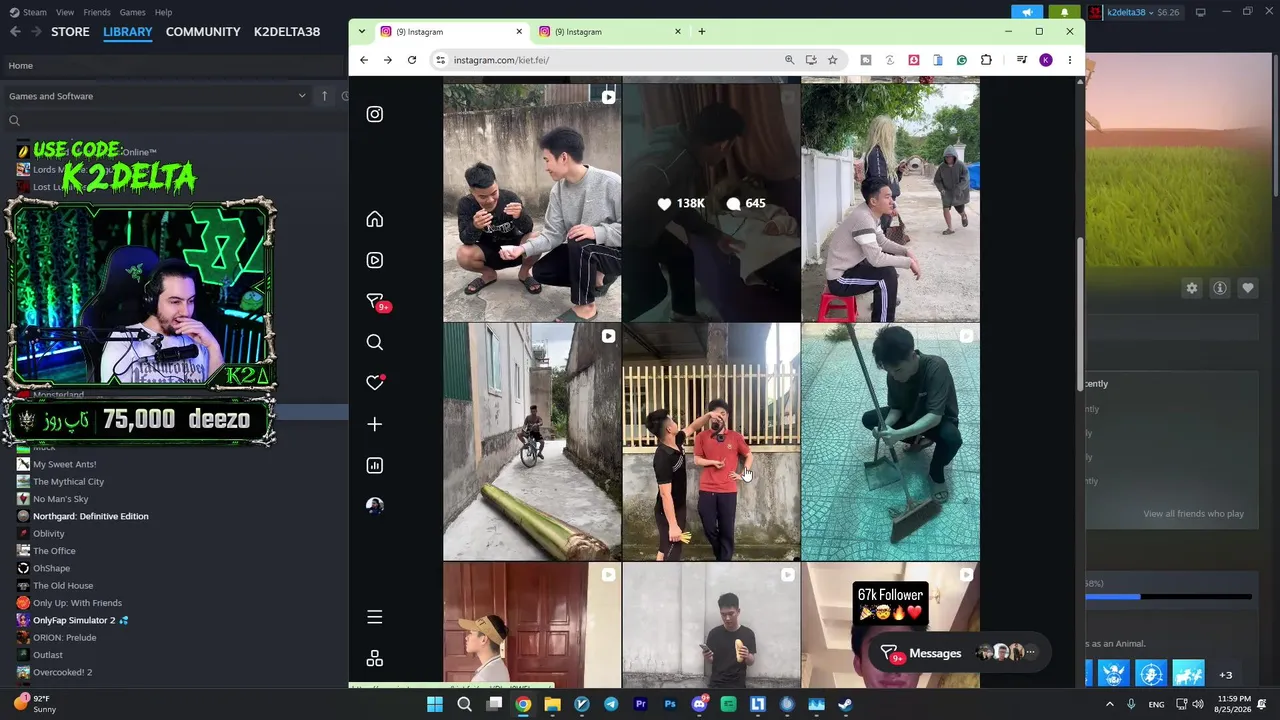Open the View menu in Steam

[x=65, y=12]
